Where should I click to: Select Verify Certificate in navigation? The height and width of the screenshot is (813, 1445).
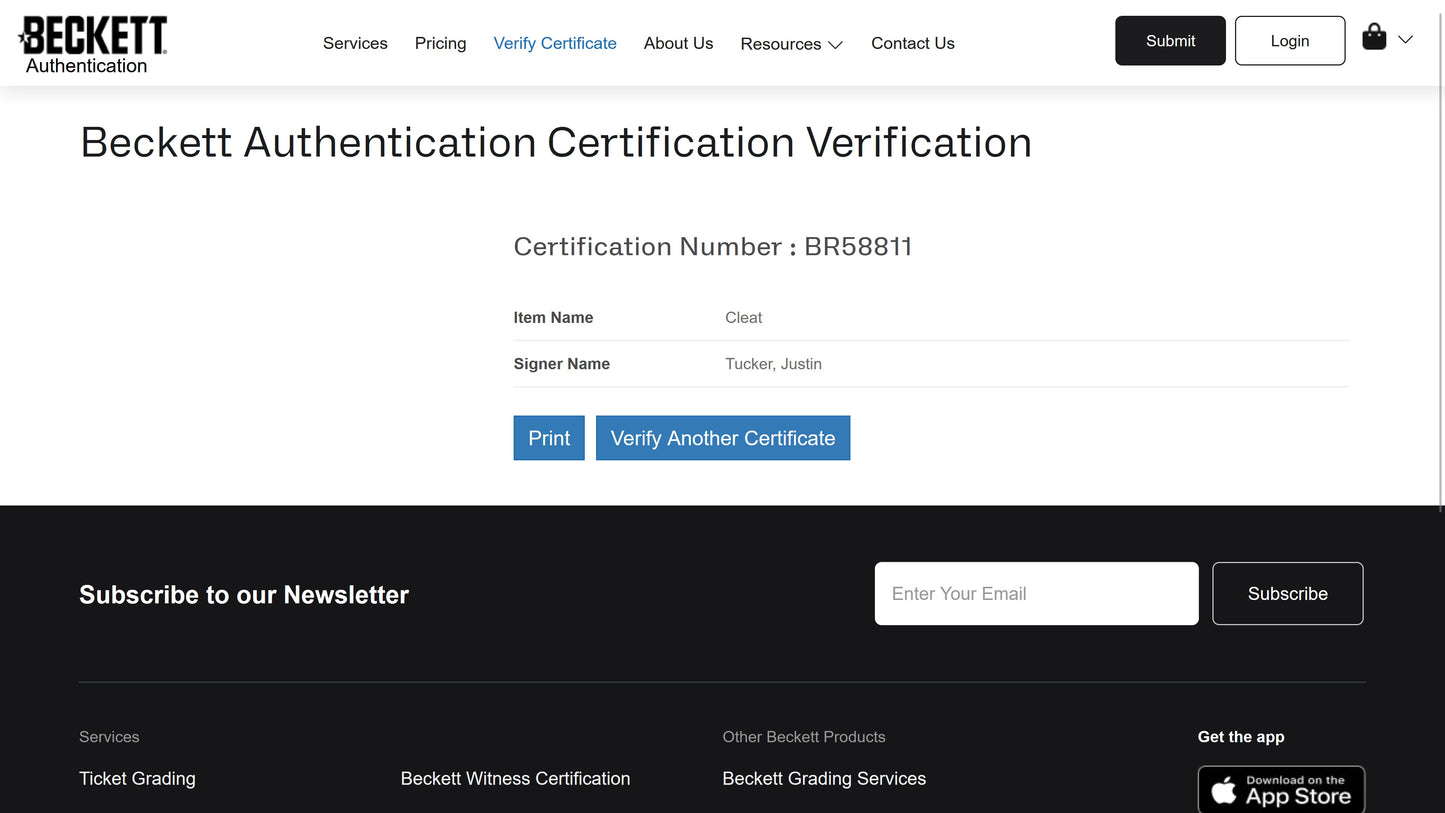point(555,43)
